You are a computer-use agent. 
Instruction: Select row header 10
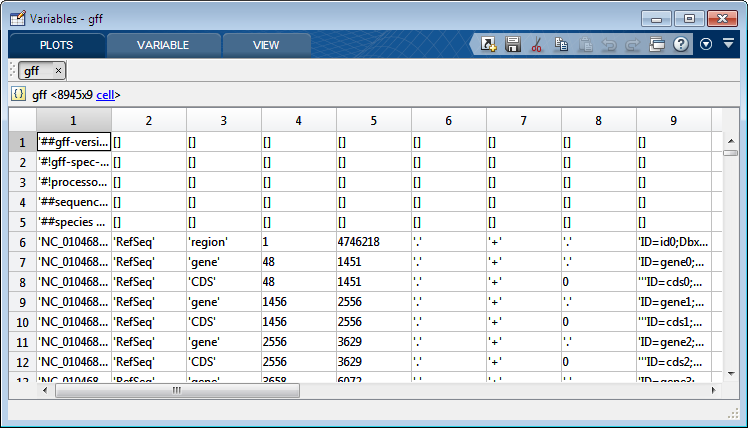22,323
